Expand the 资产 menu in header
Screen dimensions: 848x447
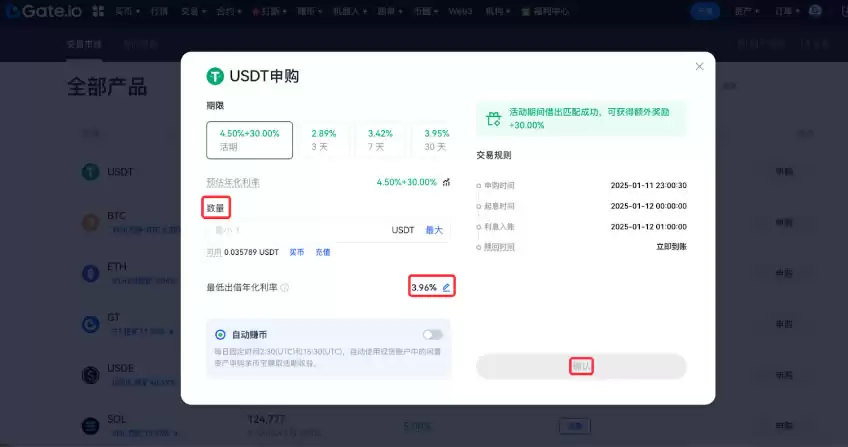coord(747,11)
